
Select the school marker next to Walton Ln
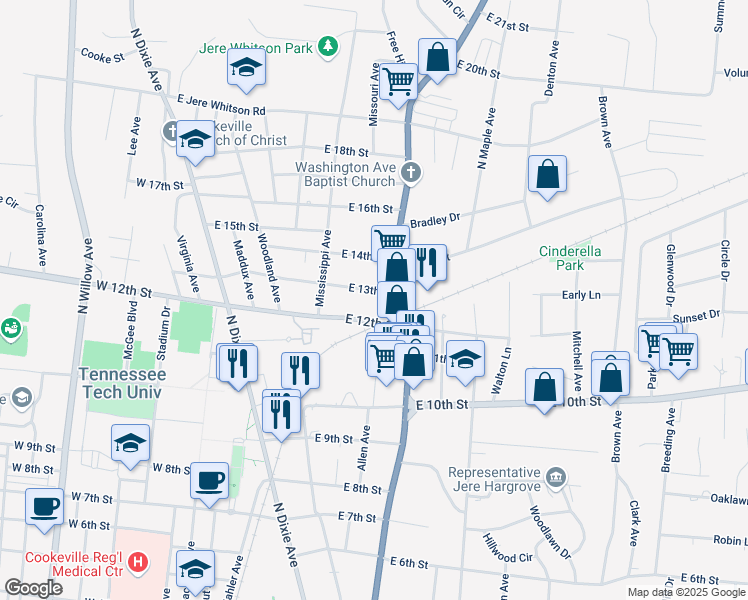pos(465,362)
